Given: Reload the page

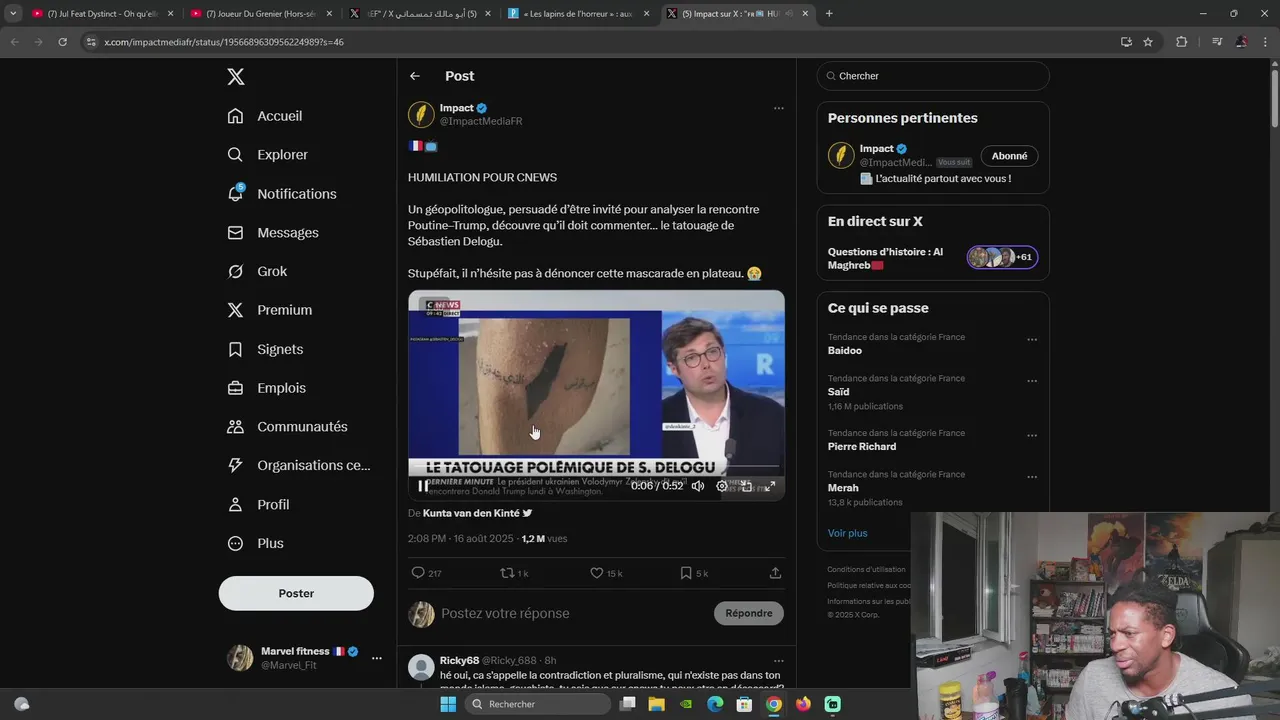Looking at the screenshot, I should coord(62,42).
